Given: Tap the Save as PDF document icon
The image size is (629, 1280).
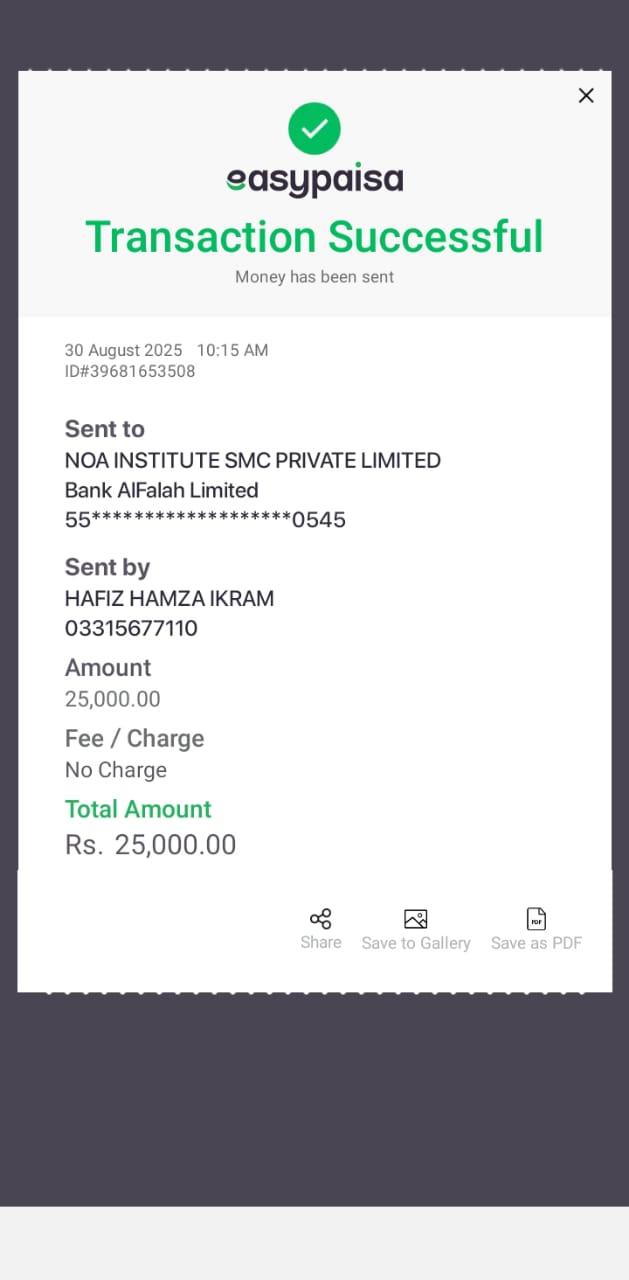Looking at the screenshot, I should [x=536, y=919].
